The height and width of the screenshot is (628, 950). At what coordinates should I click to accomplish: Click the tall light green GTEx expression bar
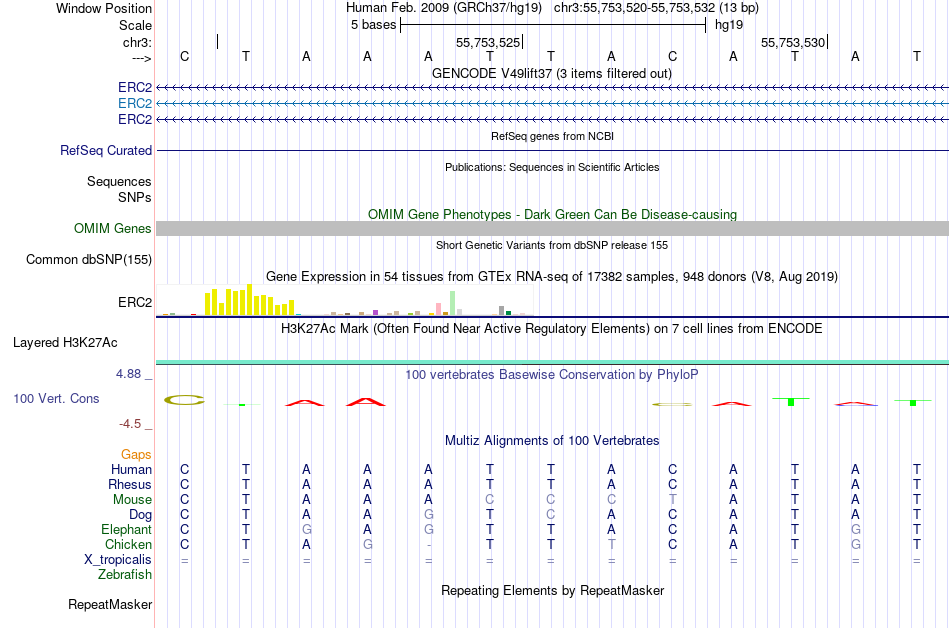pyautogui.click(x=453, y=303)
